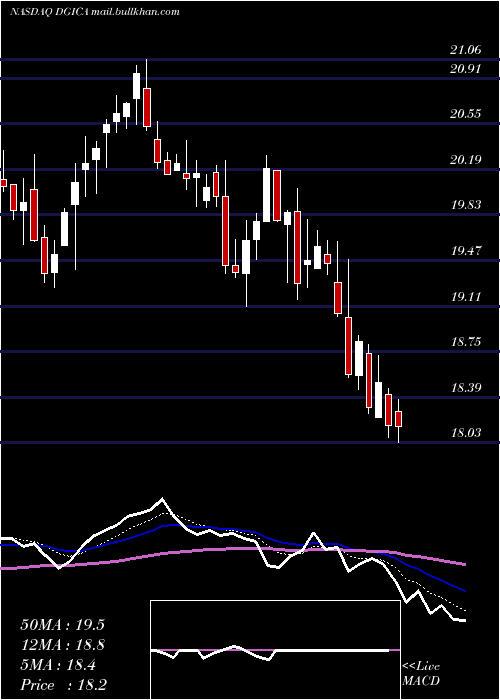Click inside the MACD indicator box
This screenshot has height=700, width=500.
click(275, 650)
